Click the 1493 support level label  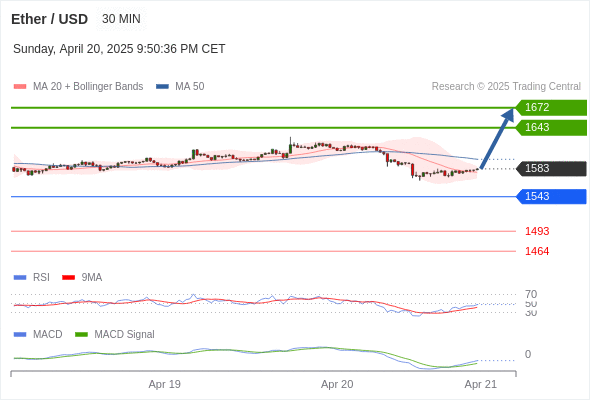point(537,231)
